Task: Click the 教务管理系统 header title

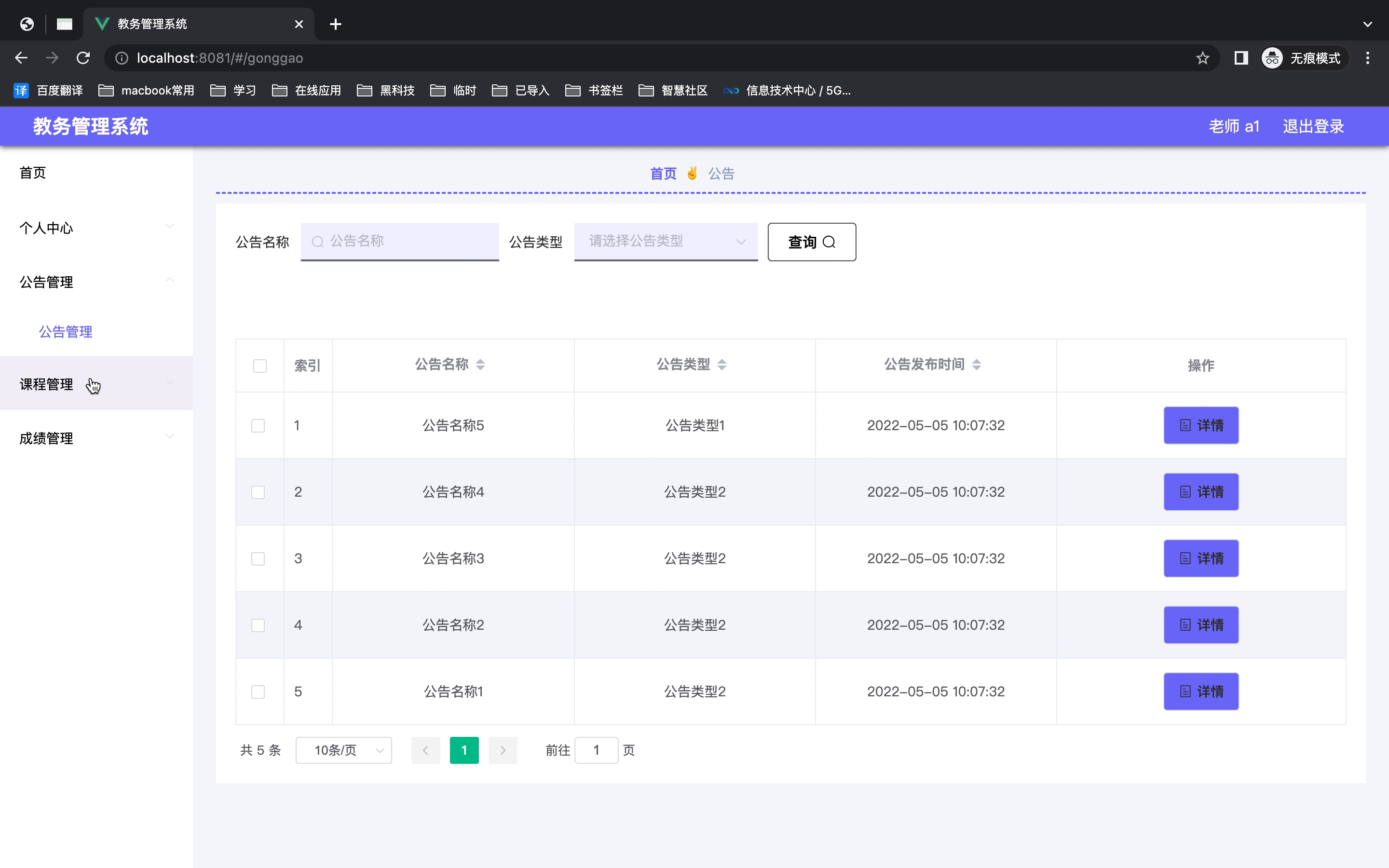Action: pos(91,126)
